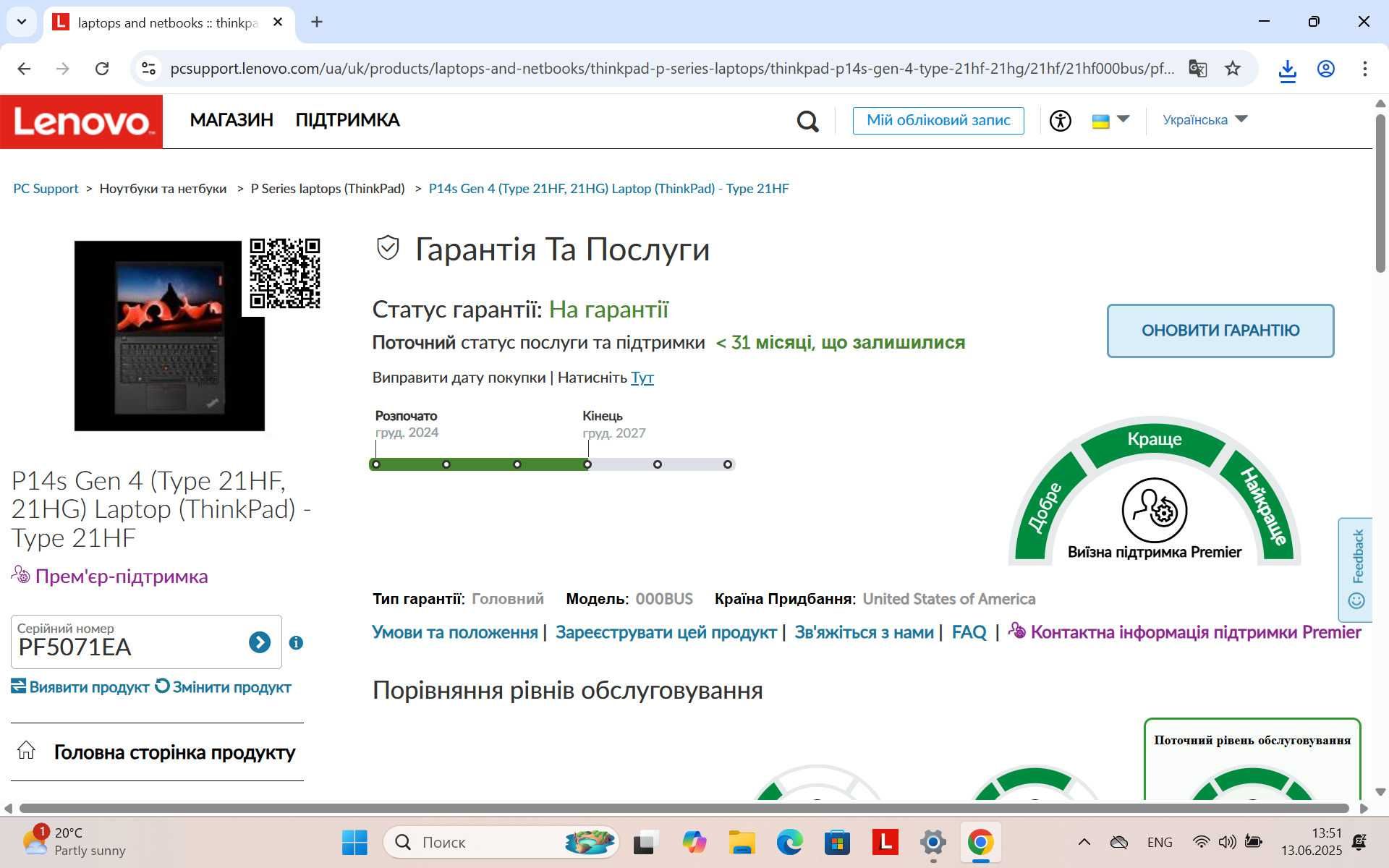This screenshot has height=868, width=1389.
Task: Go back in browser history
Action: [24, 69]
